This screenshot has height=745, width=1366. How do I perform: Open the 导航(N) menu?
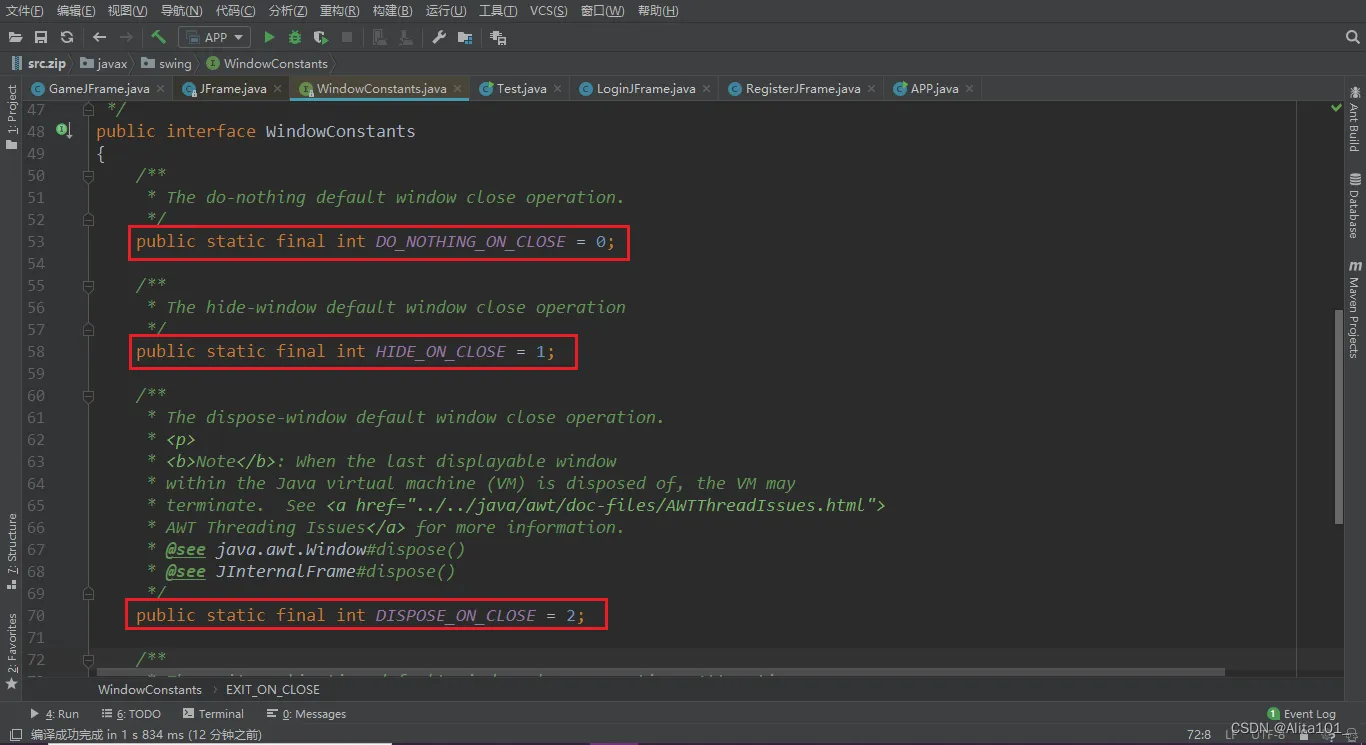pos(181,11)
